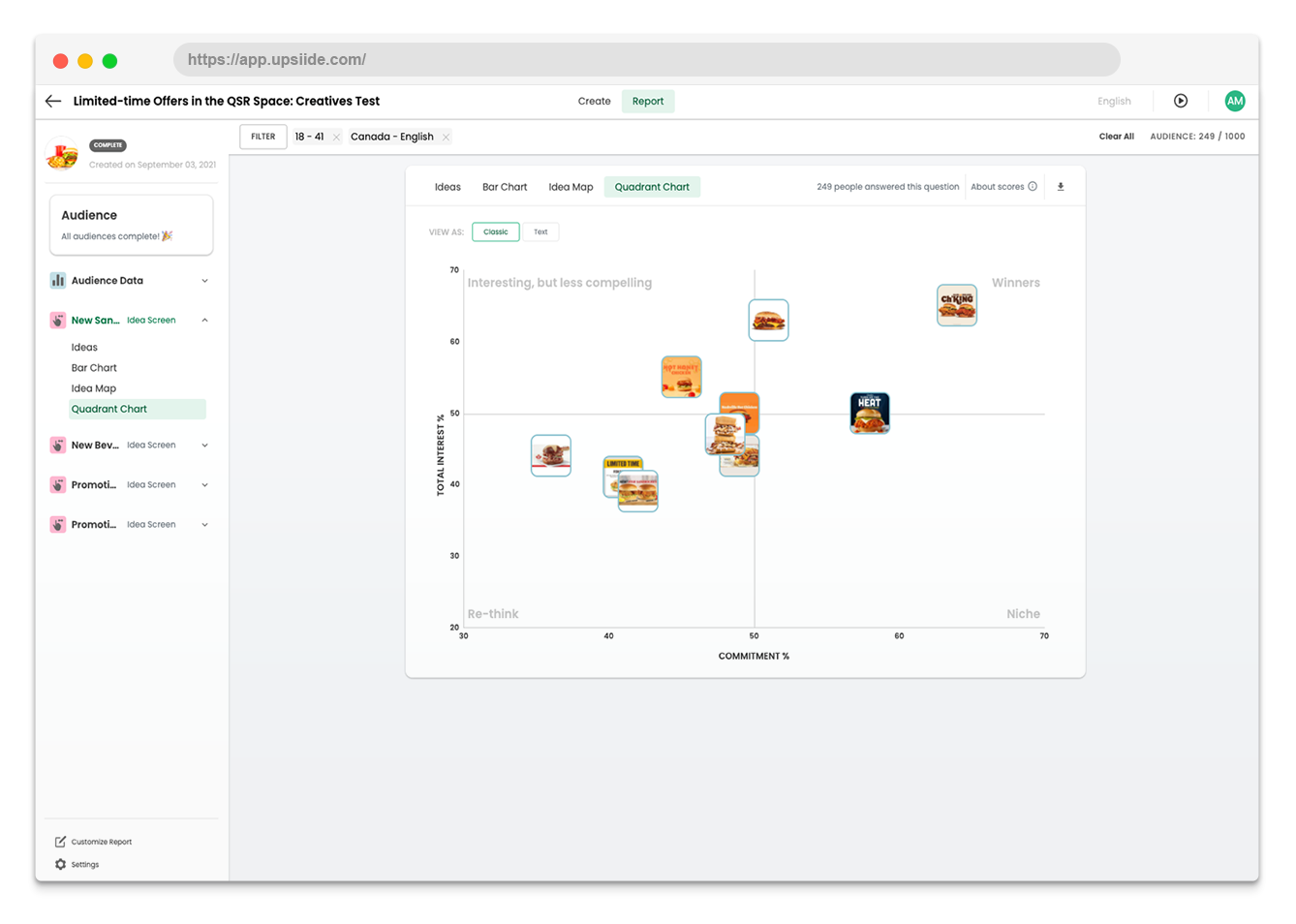Open the Idea Map tab
Screen dimensions: 1296x924
pos(571,186)
